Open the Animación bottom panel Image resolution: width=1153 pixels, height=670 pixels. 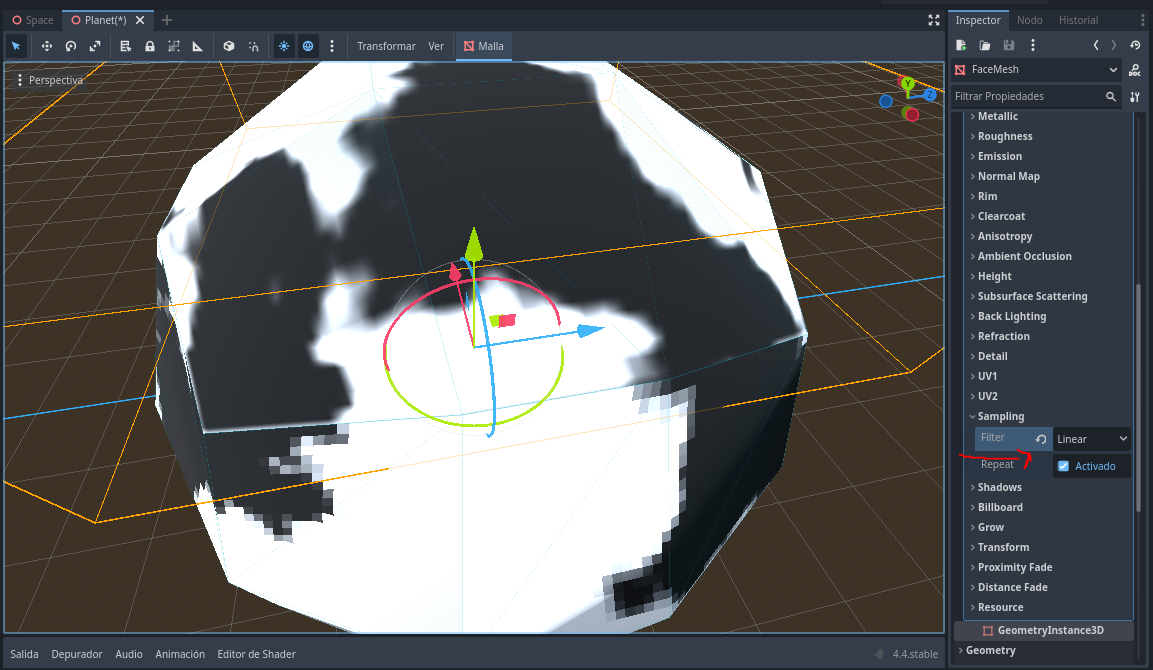[x=180, y=654]
